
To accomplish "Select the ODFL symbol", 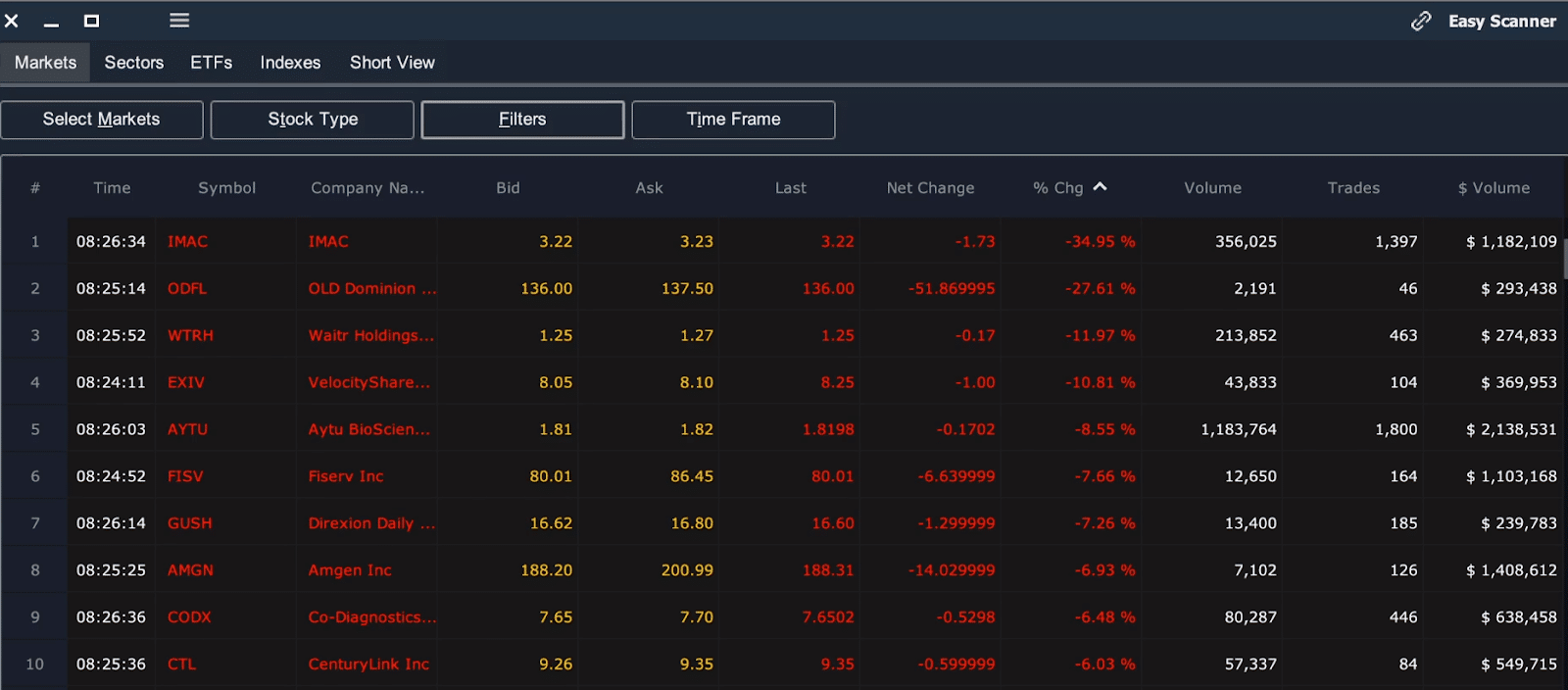I will (x=187, y=289).
